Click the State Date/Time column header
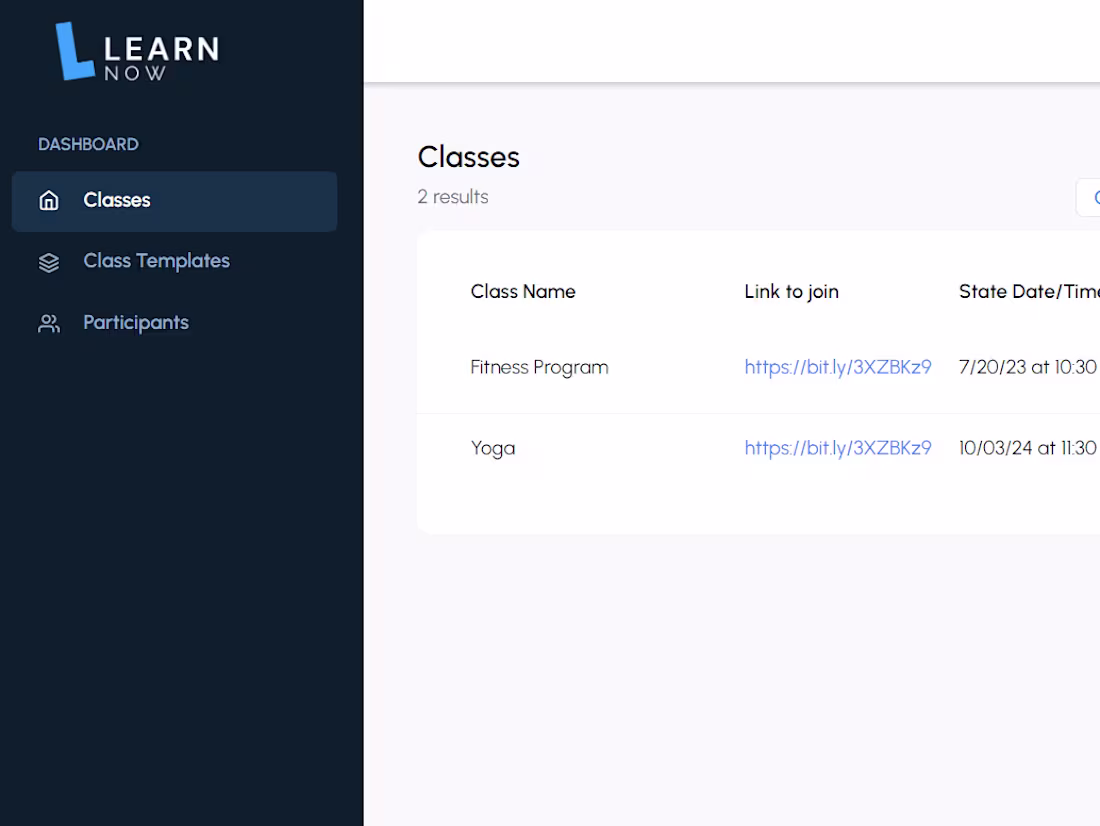Viewport: 1100px width, 826px height. coord(1028,291)
